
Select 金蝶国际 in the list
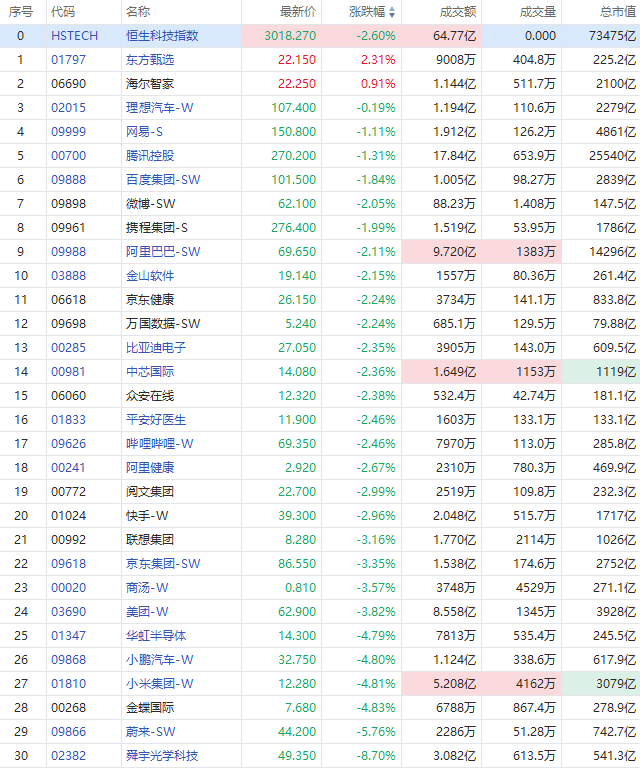[x=150, y=708]
